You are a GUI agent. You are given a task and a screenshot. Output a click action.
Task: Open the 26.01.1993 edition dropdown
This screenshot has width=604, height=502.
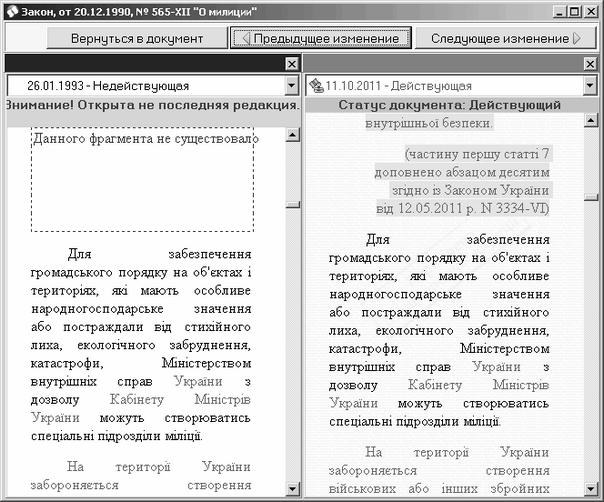[x=292, y=86]
